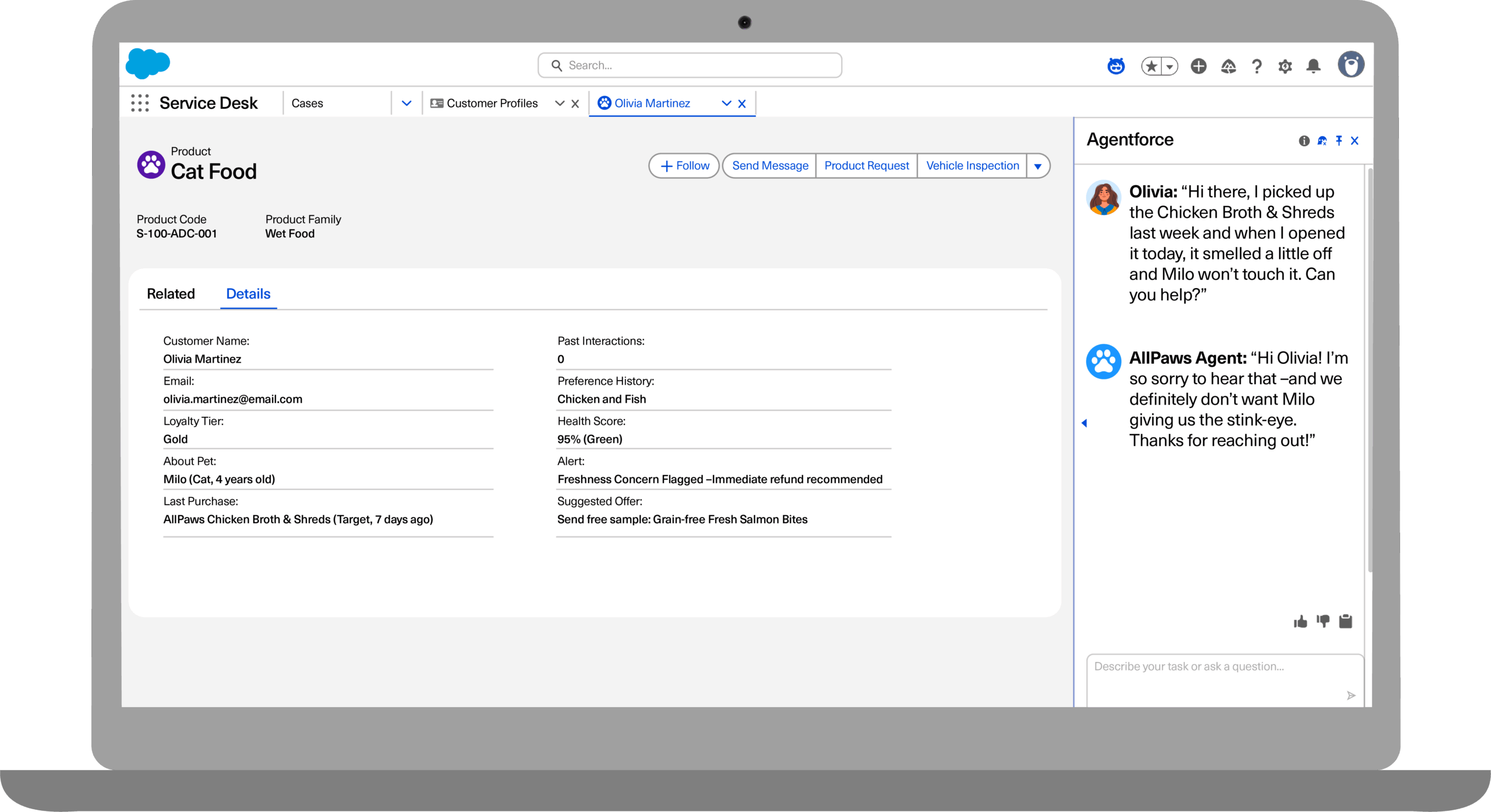Close the Agentforce panel
Viewport: 1491px width, 812px height.
coord(1355,141)
